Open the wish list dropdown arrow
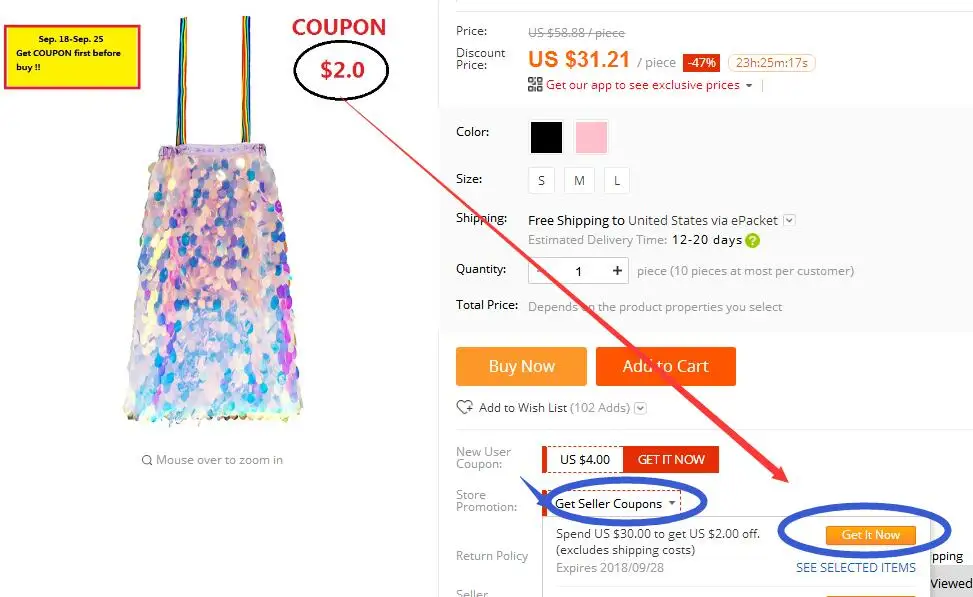The height and width of the screenshot is (597, 973). [640, 408]
